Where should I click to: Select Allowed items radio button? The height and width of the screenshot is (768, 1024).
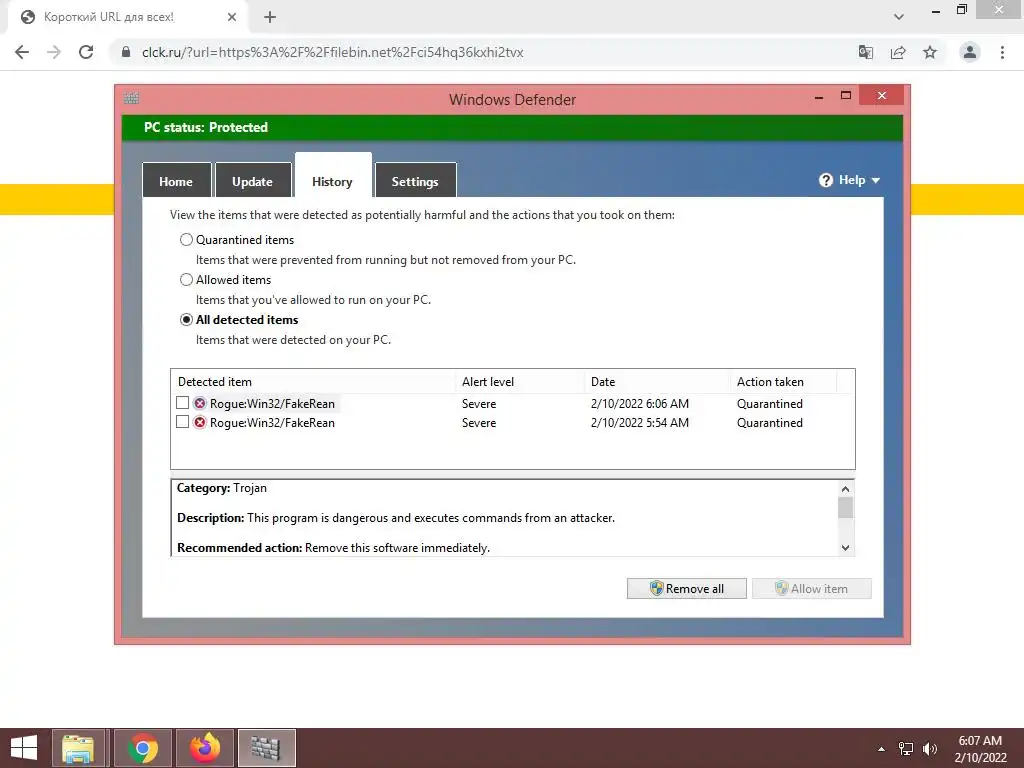pos(186,280)
